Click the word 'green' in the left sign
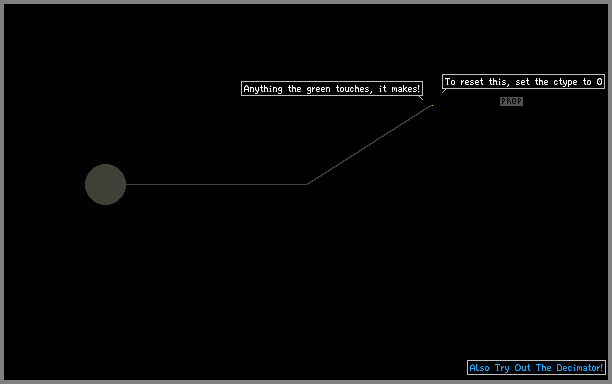Viewport: 612px width, 384px height. (x=318, y=89)
